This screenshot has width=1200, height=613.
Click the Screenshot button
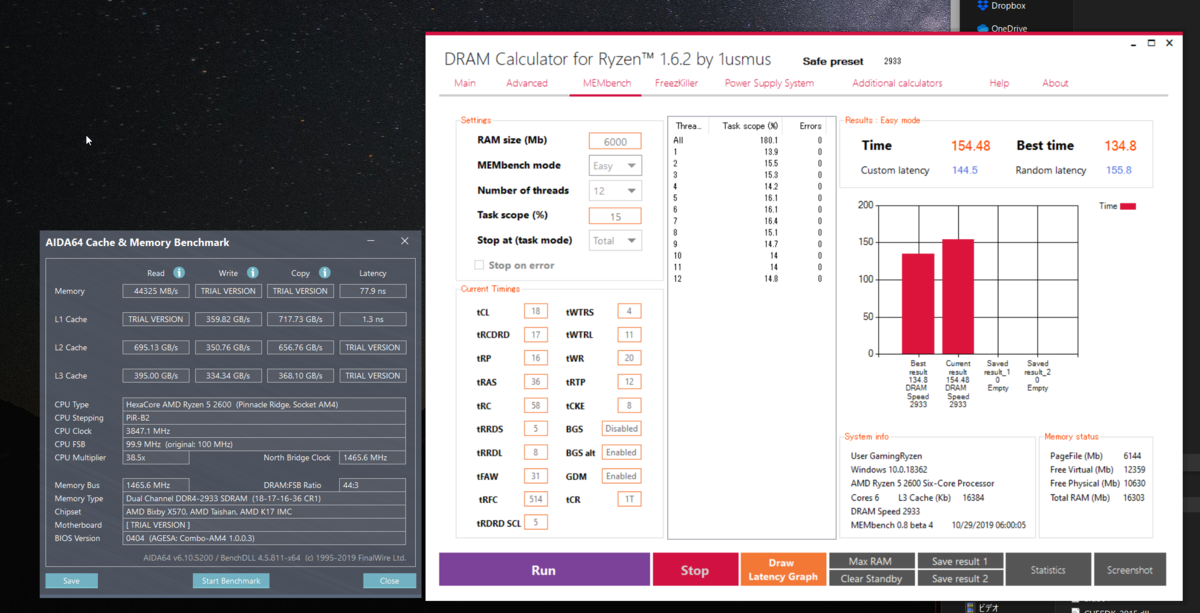point(1130,570)
